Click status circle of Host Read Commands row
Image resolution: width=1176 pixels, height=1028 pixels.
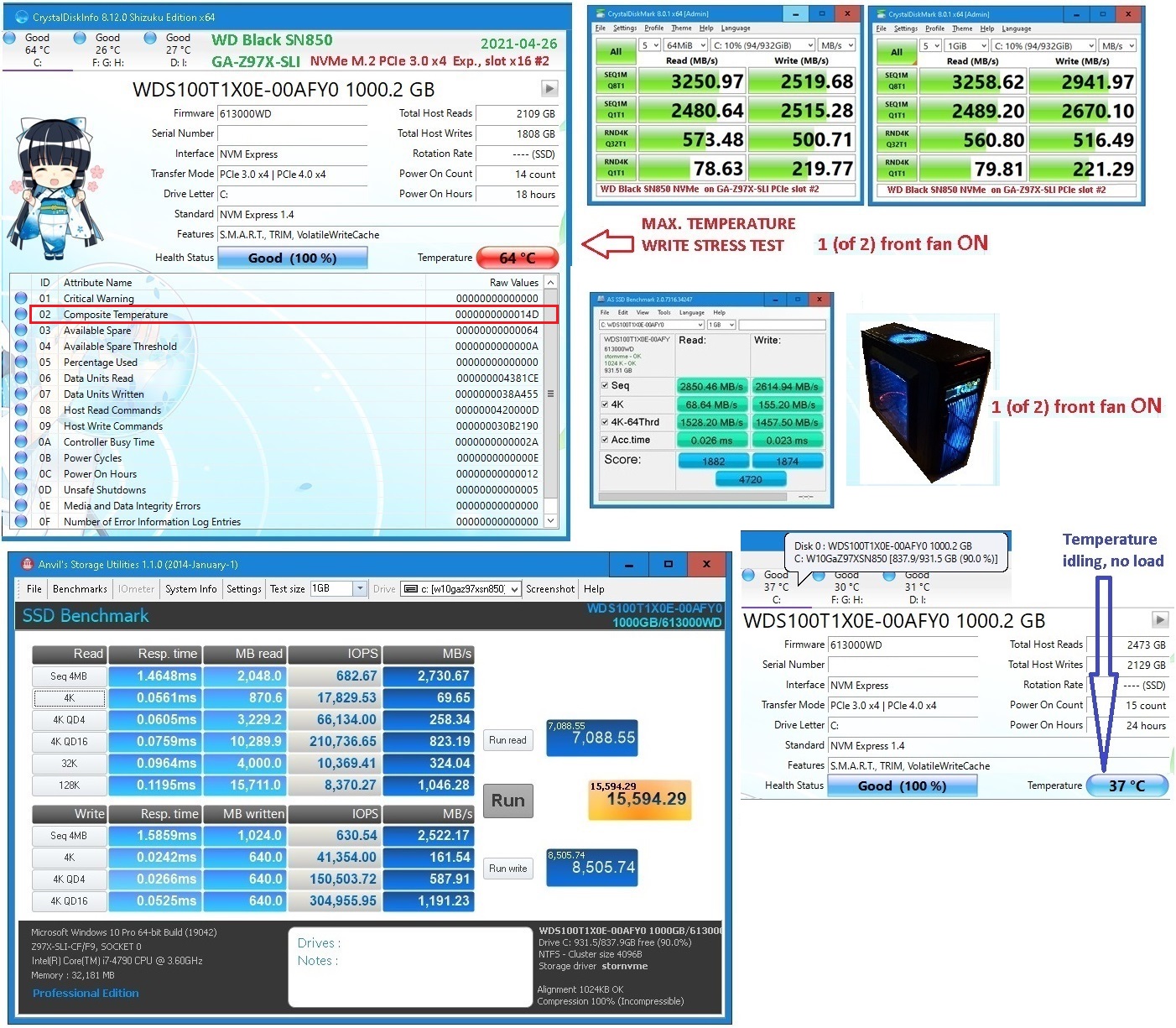21,410
